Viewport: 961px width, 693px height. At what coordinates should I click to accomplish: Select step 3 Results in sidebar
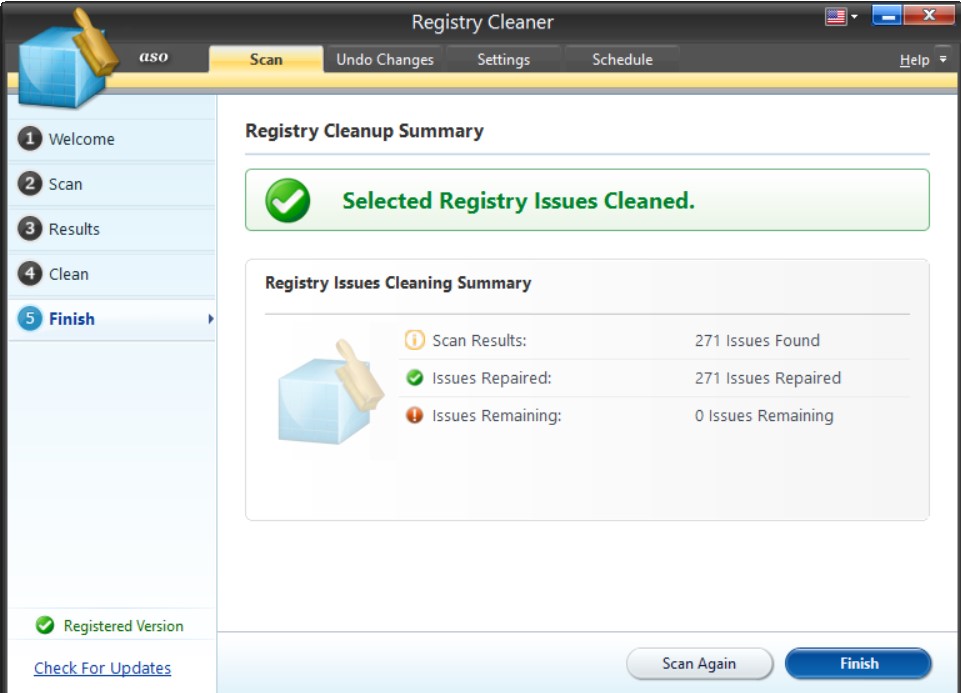click(x=112, y=229)
